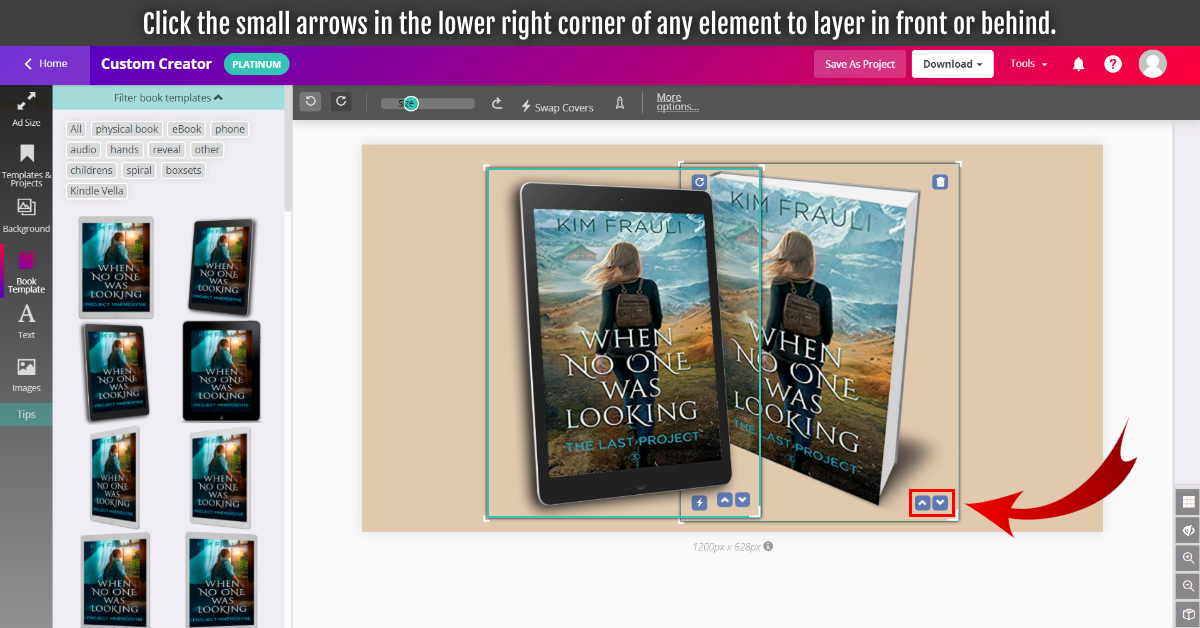The height and width of the screenshot is (628, 1200).
Task: Select the 'All' template filter
Action: [76, 129]
